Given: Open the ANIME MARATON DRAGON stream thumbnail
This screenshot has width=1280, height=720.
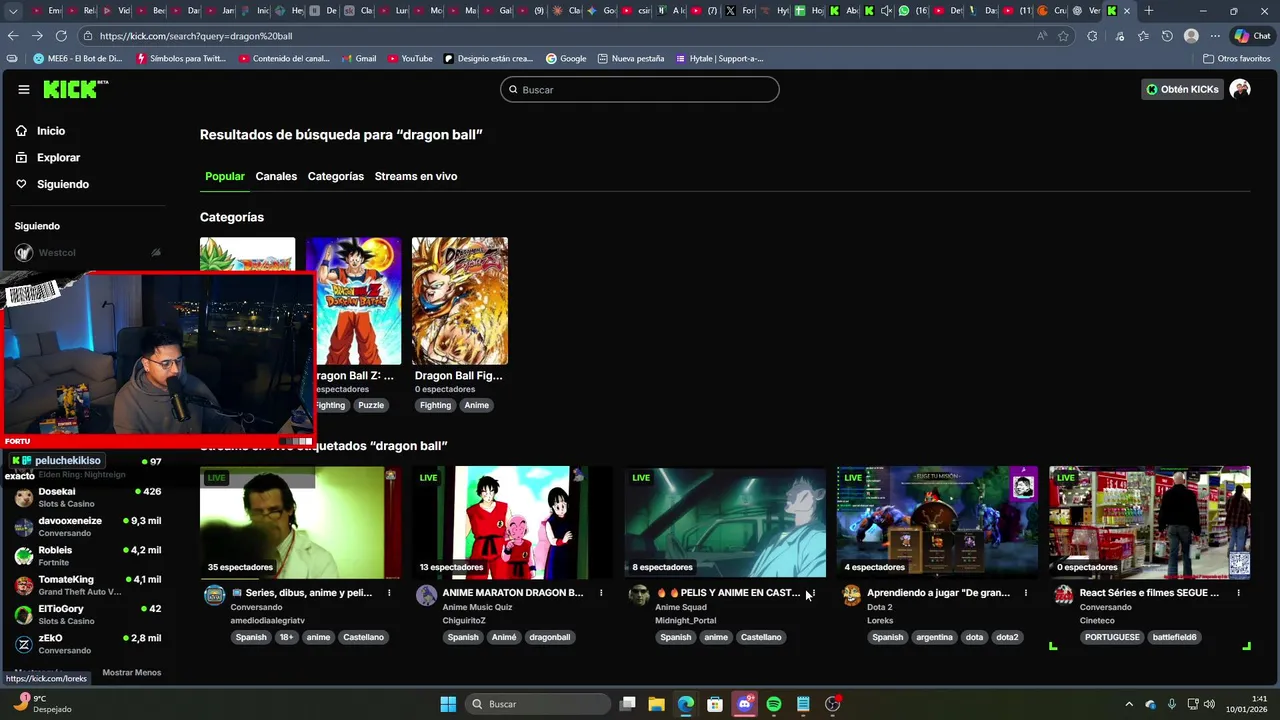Looking at the screenshot, I should [513, 522].
